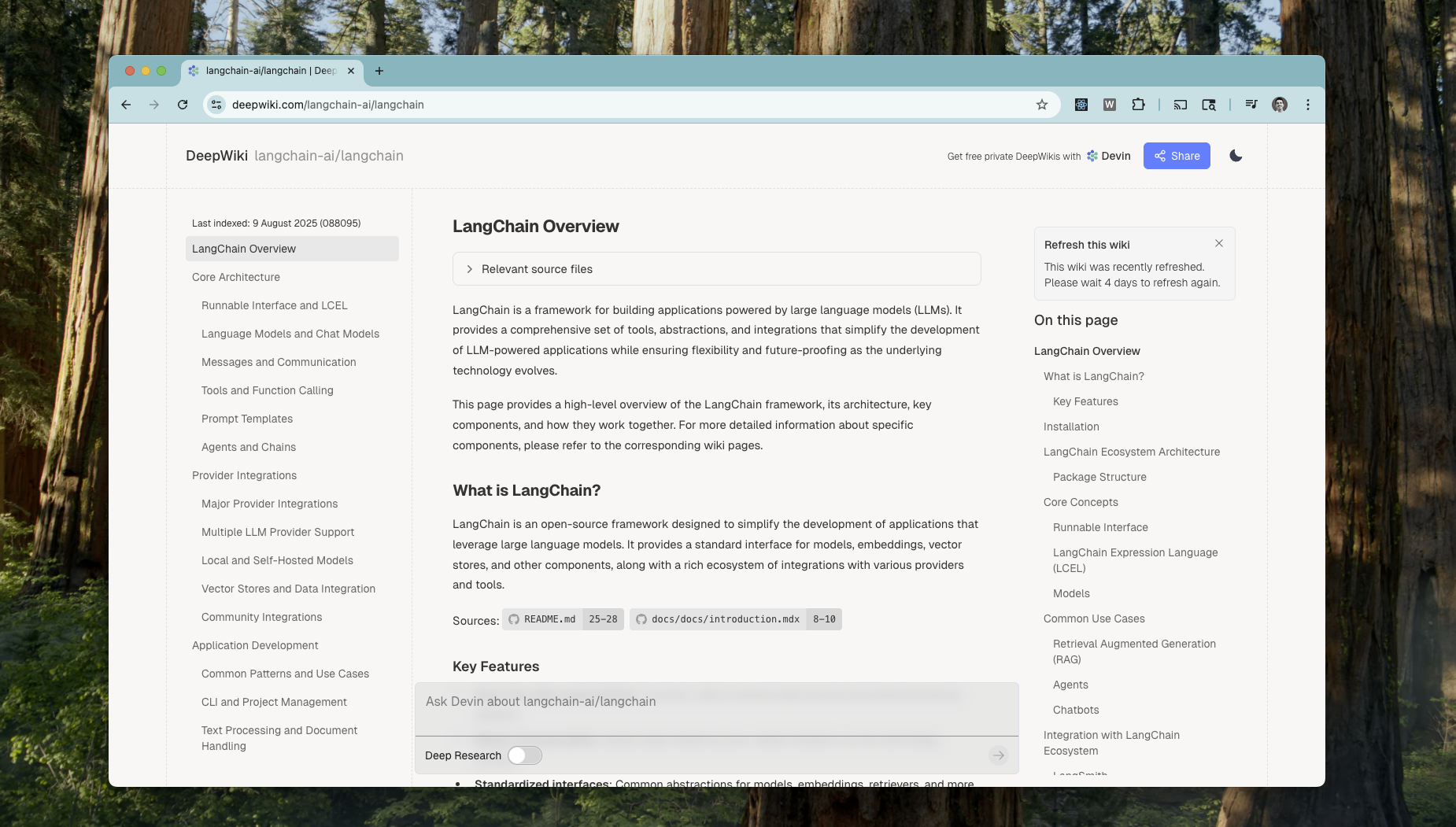This screenshot has height=827, width=1456.
Task: Open the Chrome three-dot menu
Action: click(1308, 104)
